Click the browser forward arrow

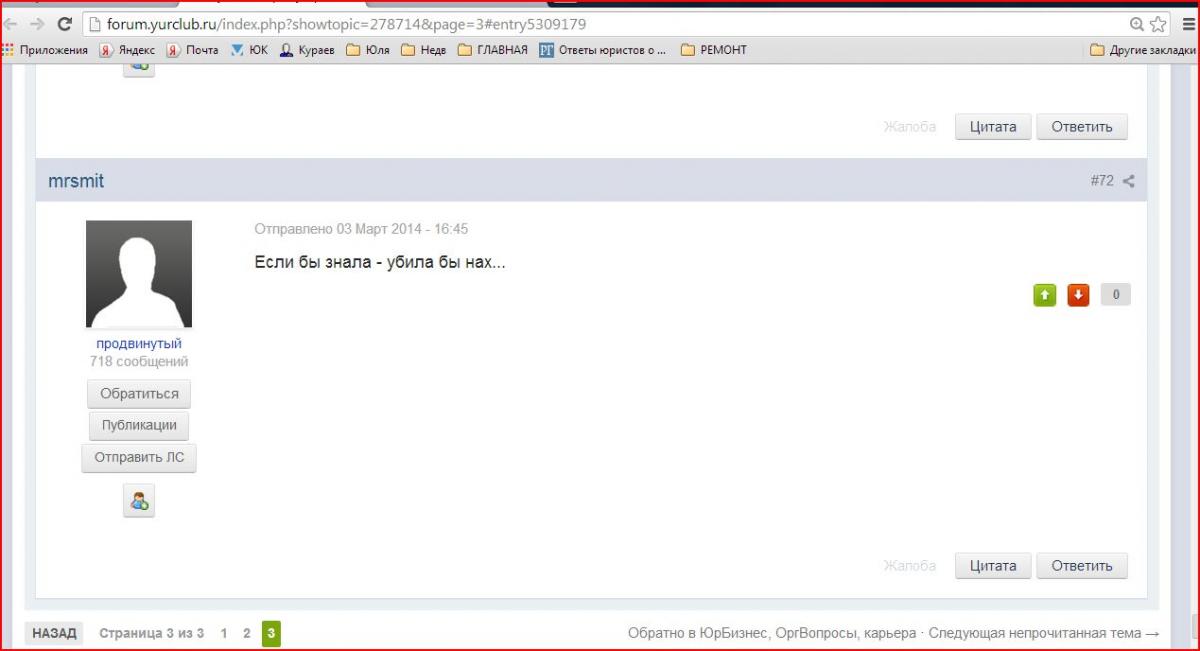37,24
